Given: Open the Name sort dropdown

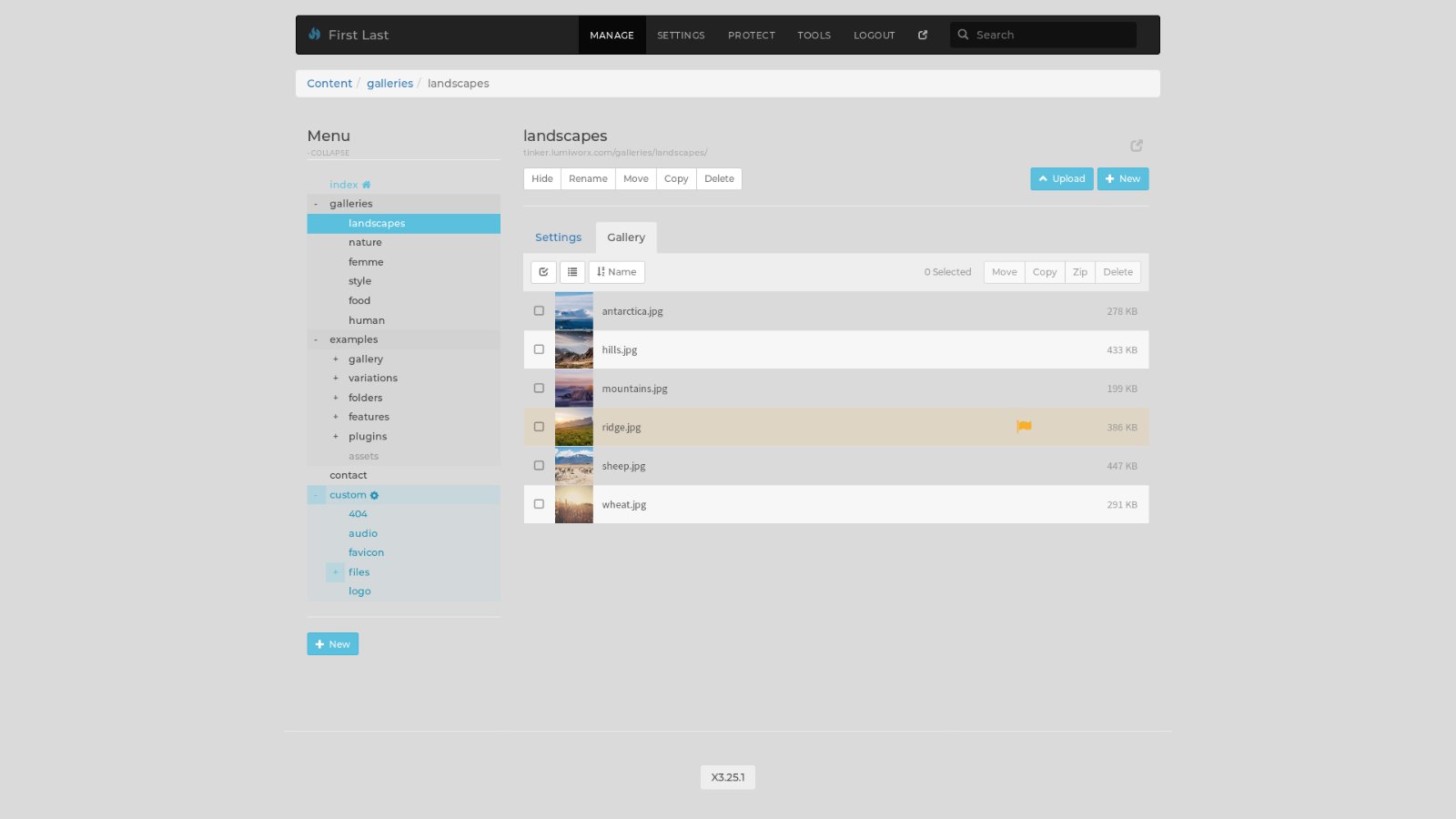Looking at the screenshot, I should tap(617, 272).
